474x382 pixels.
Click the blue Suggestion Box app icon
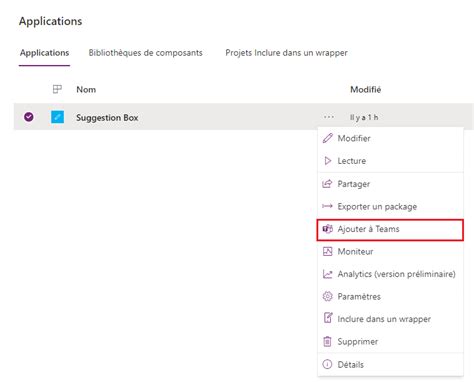coord(57,117)
